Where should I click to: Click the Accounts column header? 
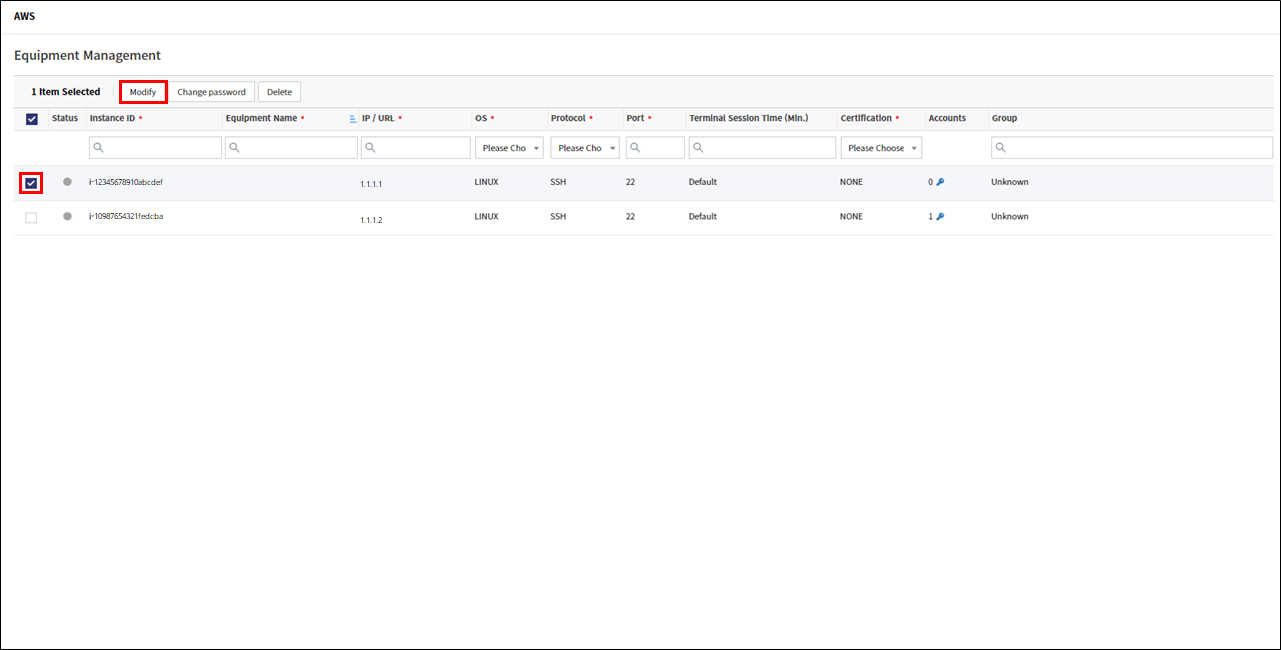click(947, 118)
